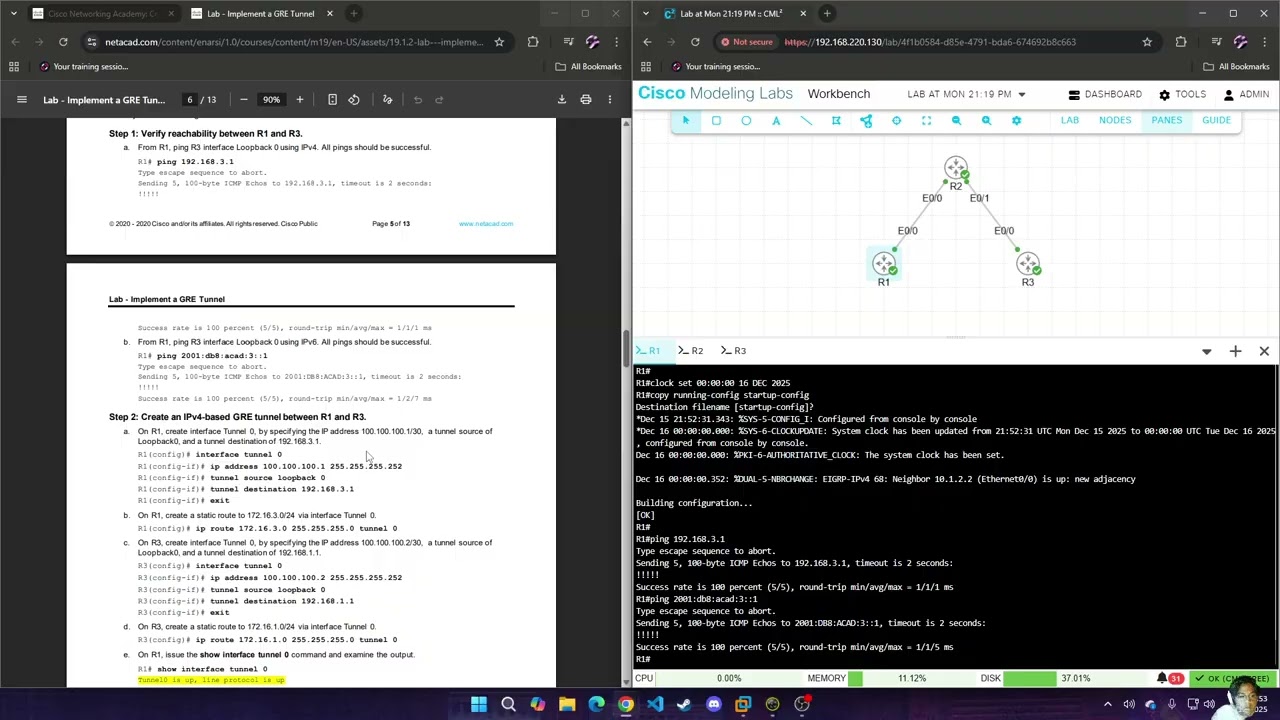
Task: Select the rectangle annotation tool
Action: click(x=716, y=120)
